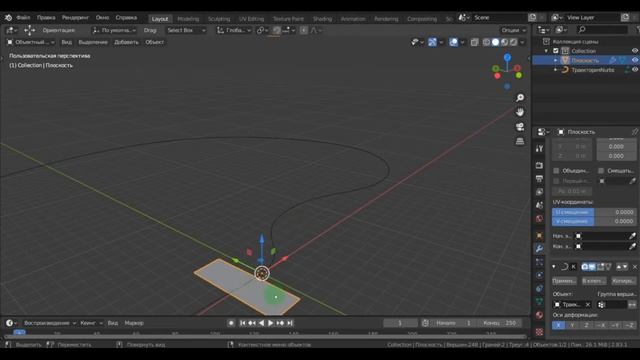Click the zoom magnifier viewport icon
Screen dimensions: 640x360
[x=520, y=98]
